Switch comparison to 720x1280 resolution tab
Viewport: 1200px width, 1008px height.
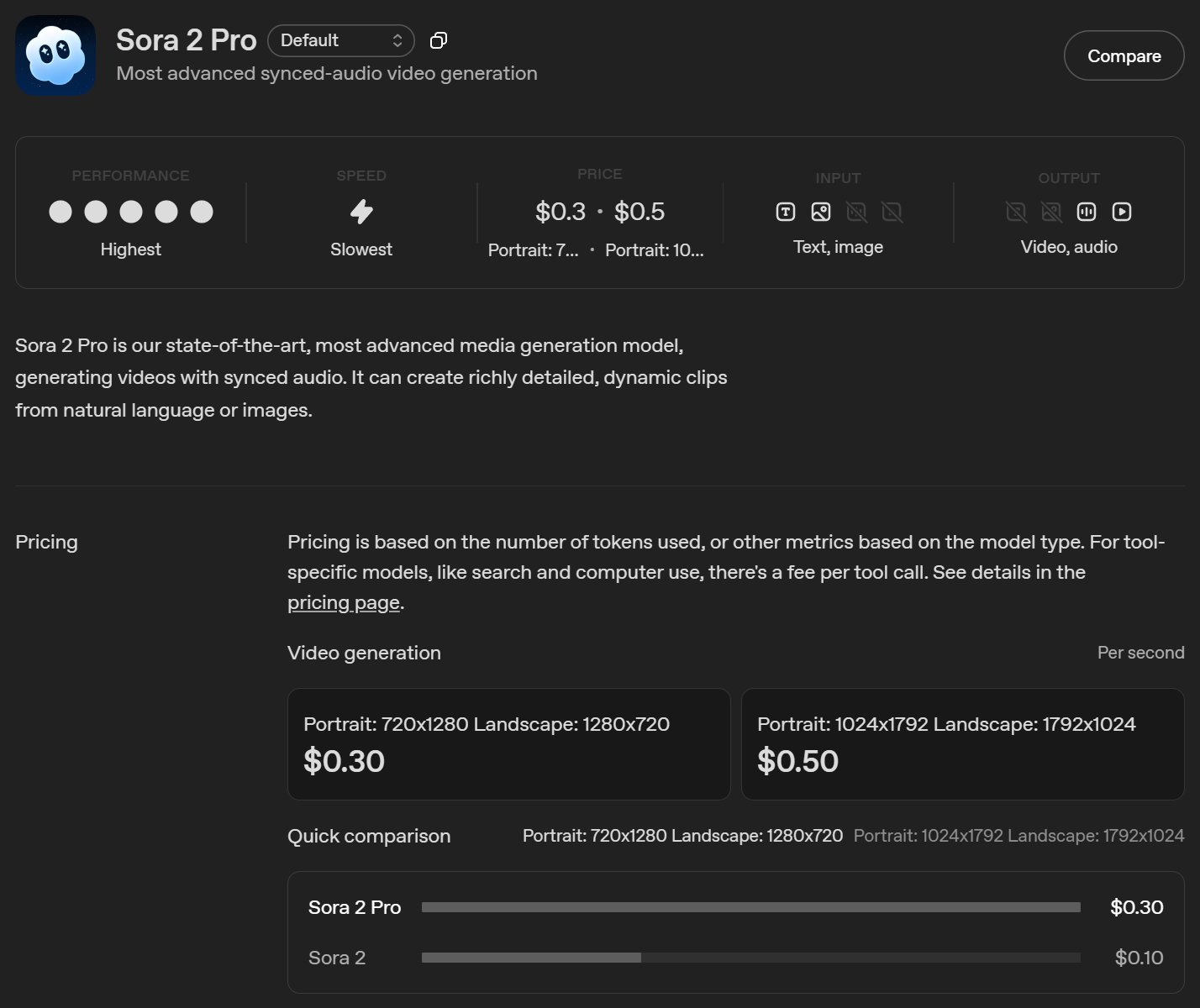(x=682, y=836)
